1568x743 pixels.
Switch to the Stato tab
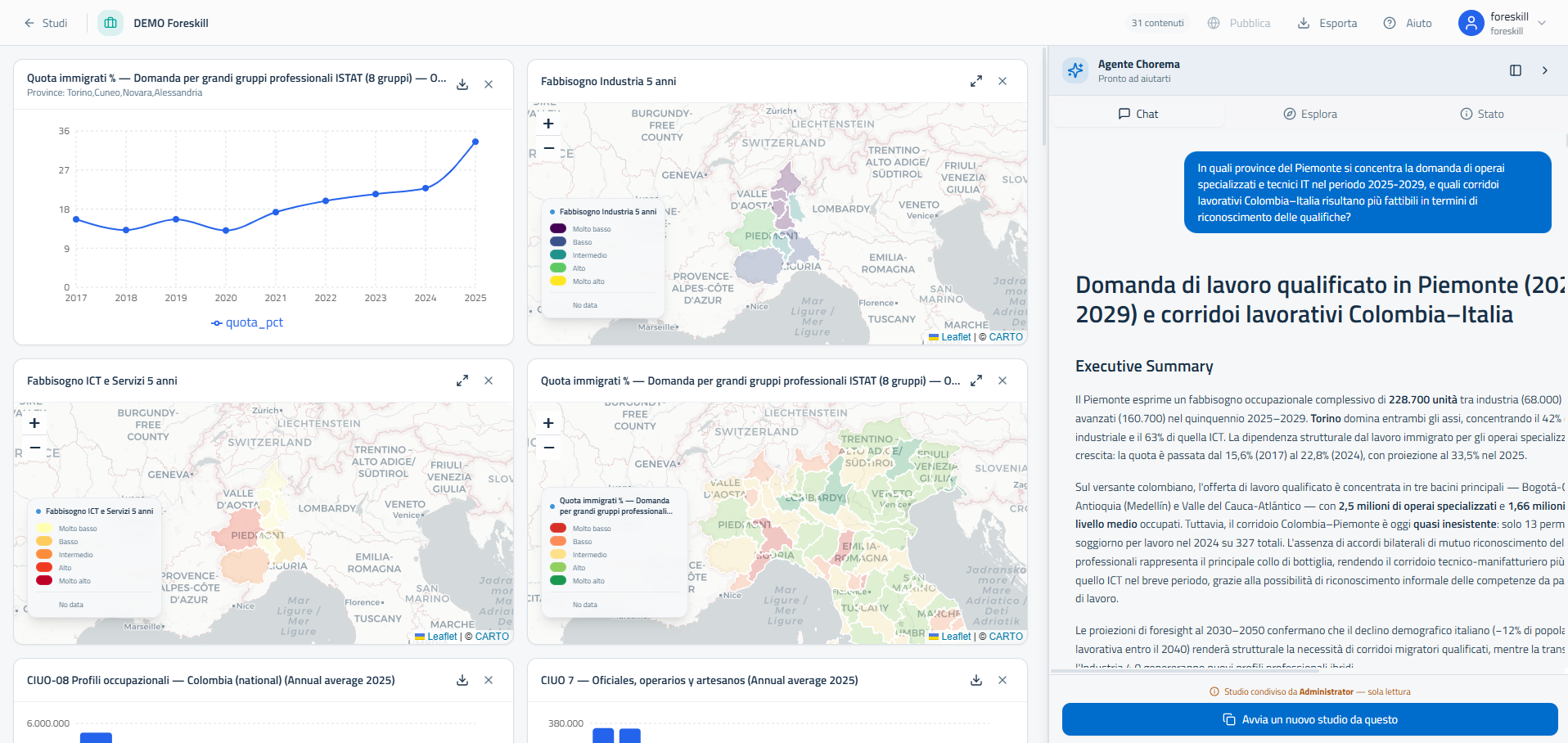[1482, 114]
